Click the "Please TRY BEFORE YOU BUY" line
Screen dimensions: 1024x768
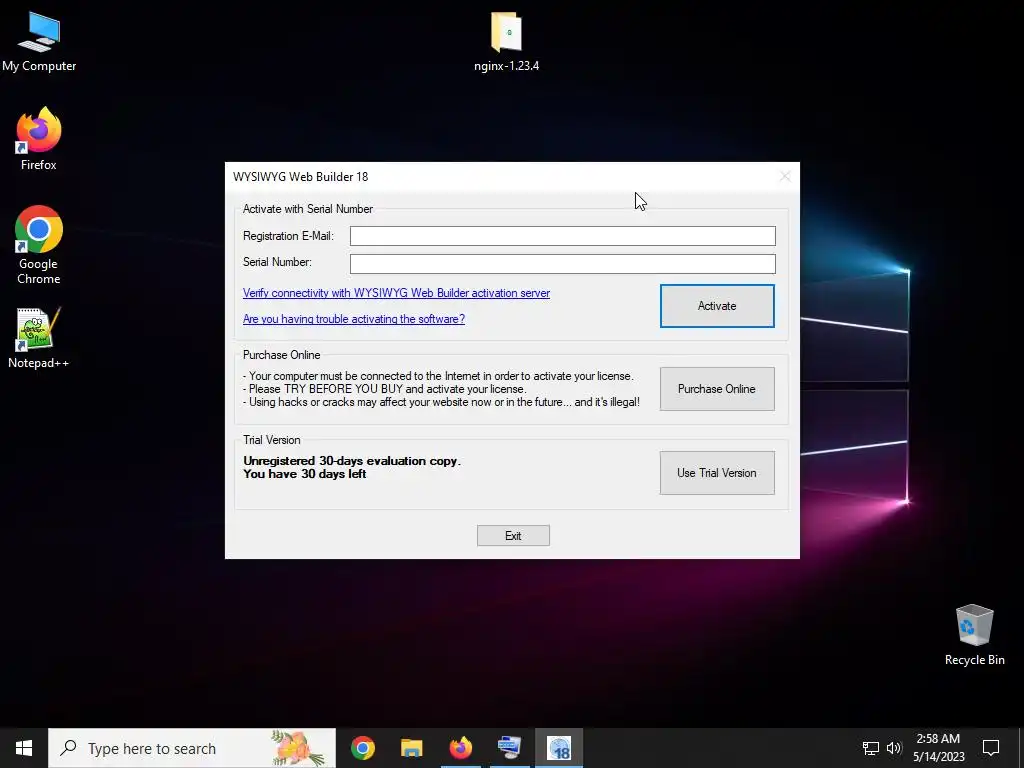(x=385, y=389)
